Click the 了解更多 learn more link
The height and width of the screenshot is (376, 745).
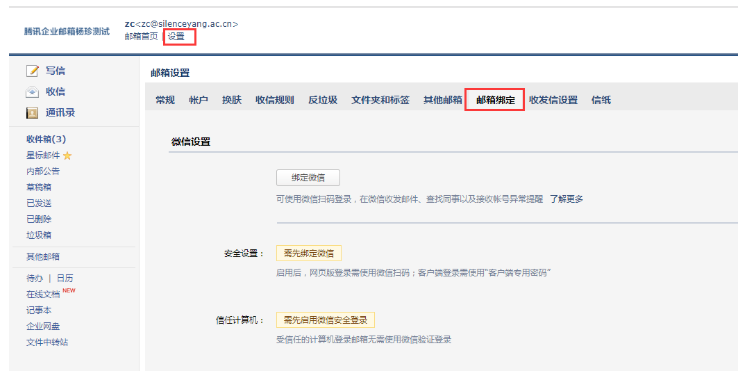pyautogui.click(x=566, y=199)
